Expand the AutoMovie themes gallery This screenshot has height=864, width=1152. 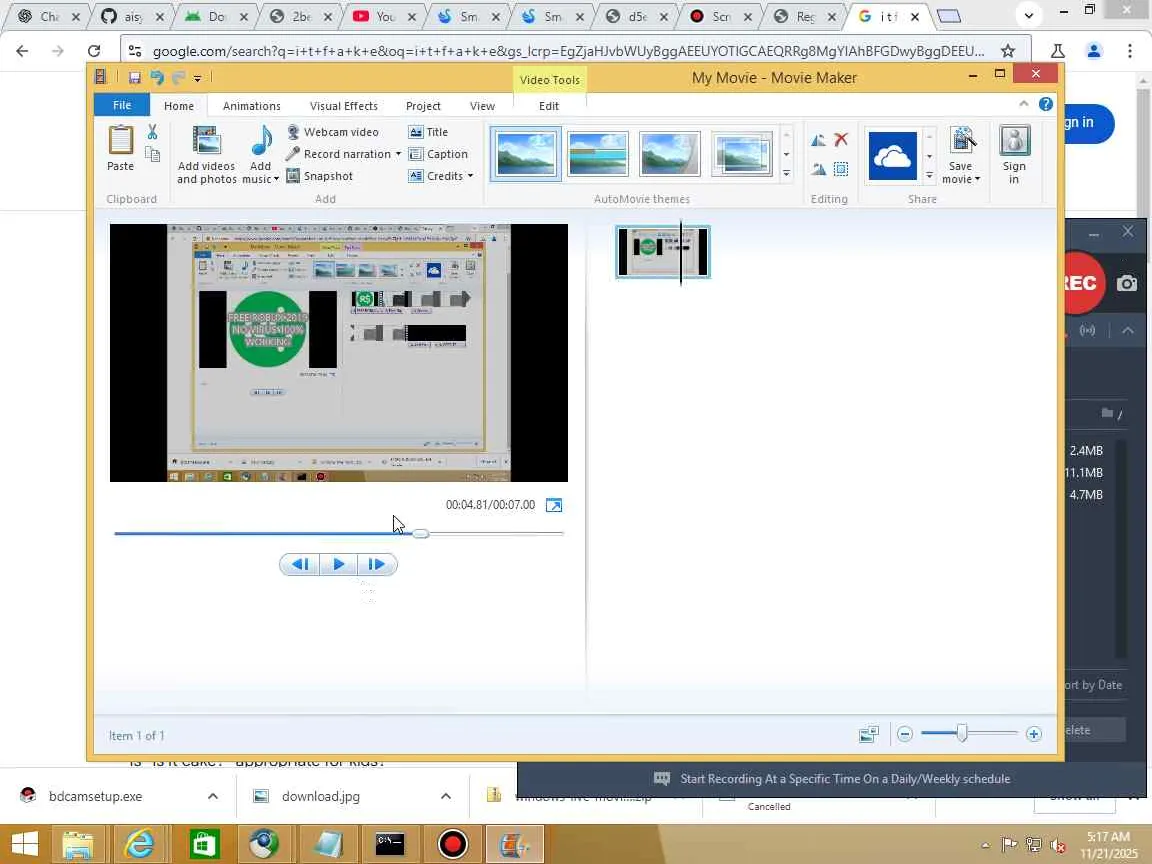click(x=786, y=173)
